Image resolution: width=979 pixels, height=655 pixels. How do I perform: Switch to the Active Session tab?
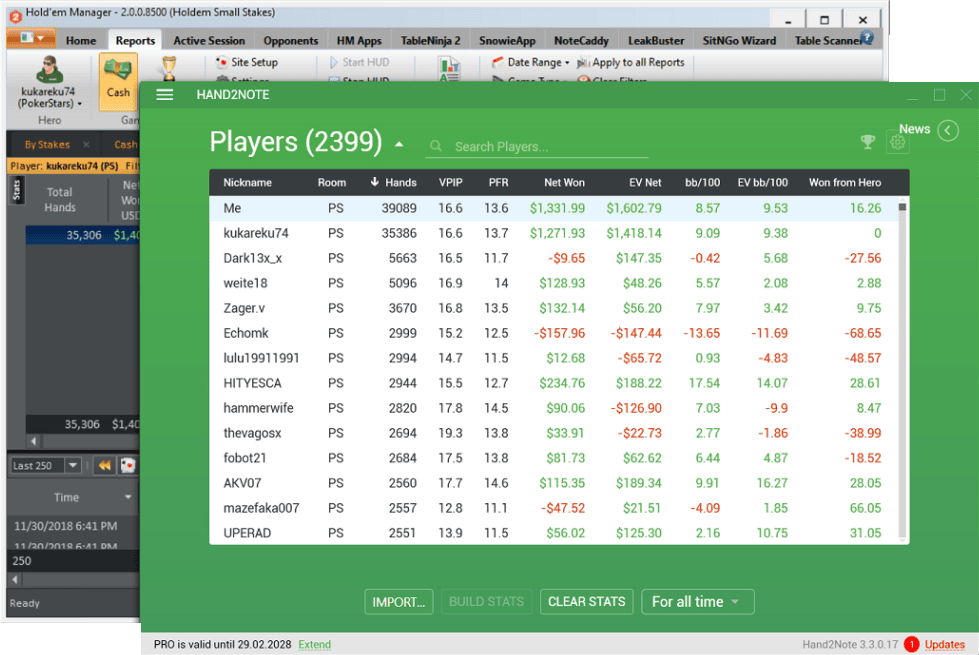(209, 41)
